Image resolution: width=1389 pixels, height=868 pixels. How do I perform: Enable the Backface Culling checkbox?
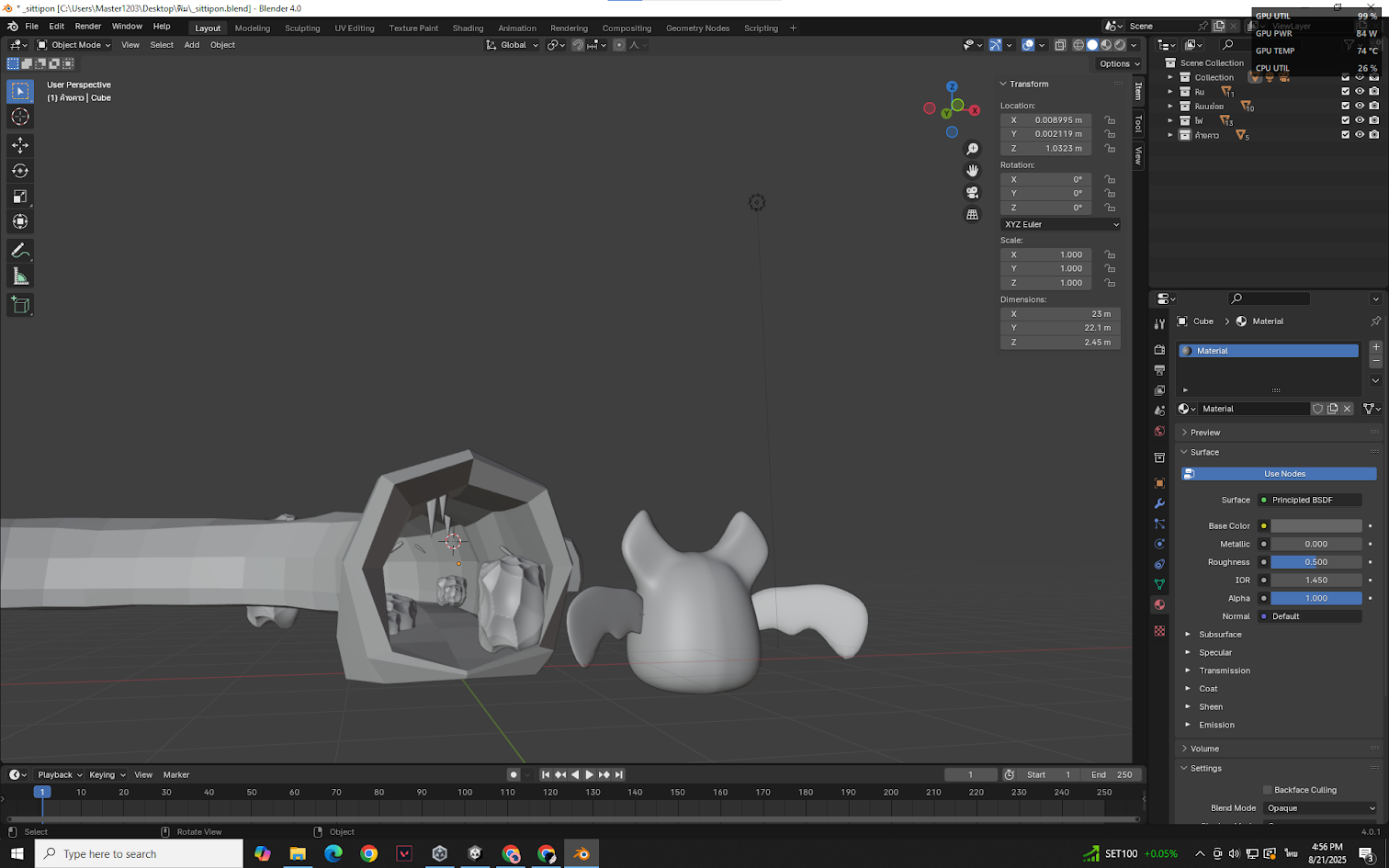point(1268,790)
